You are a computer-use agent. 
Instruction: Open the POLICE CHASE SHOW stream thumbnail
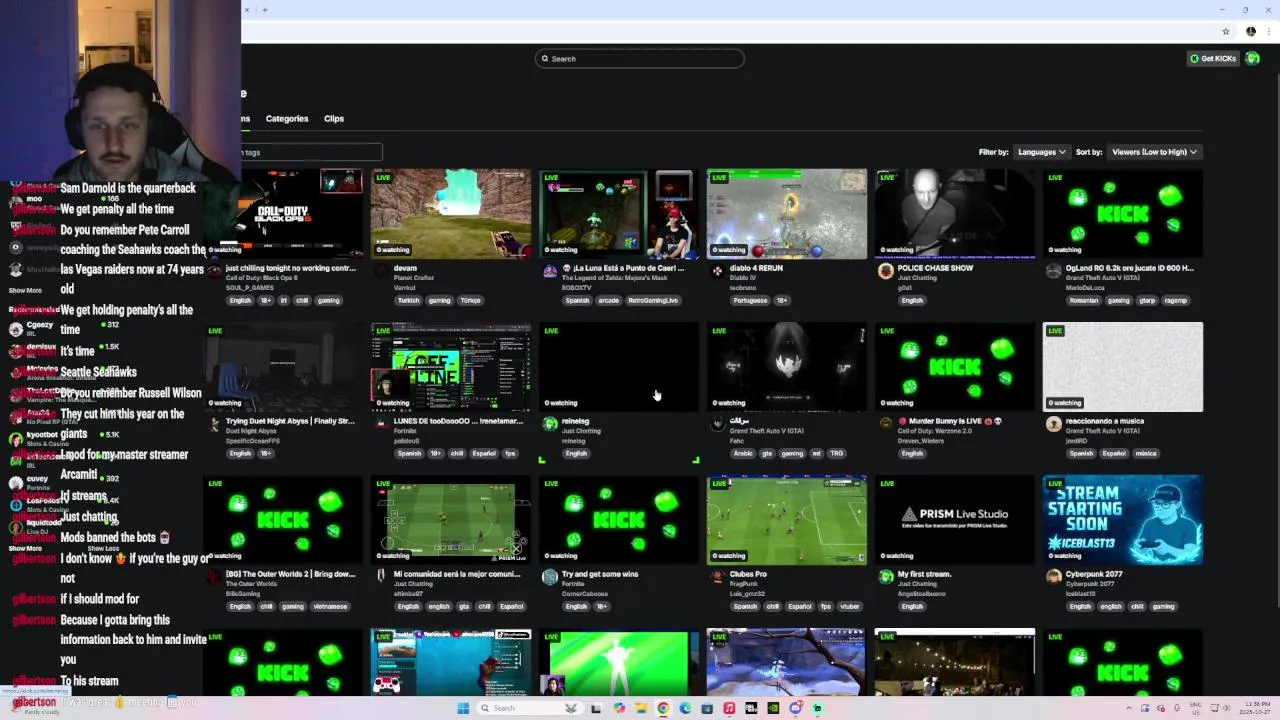point(955,214)
